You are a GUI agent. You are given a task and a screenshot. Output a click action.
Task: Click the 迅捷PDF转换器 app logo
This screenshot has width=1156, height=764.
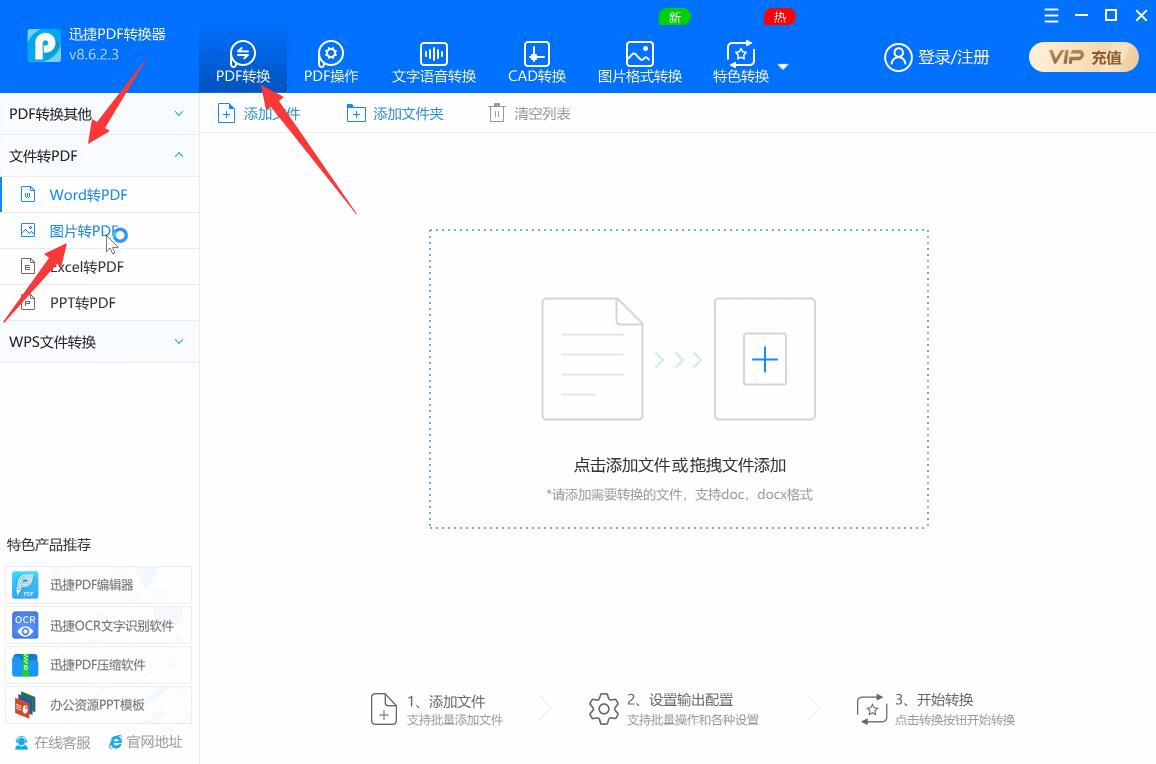(x=44, y=45)
